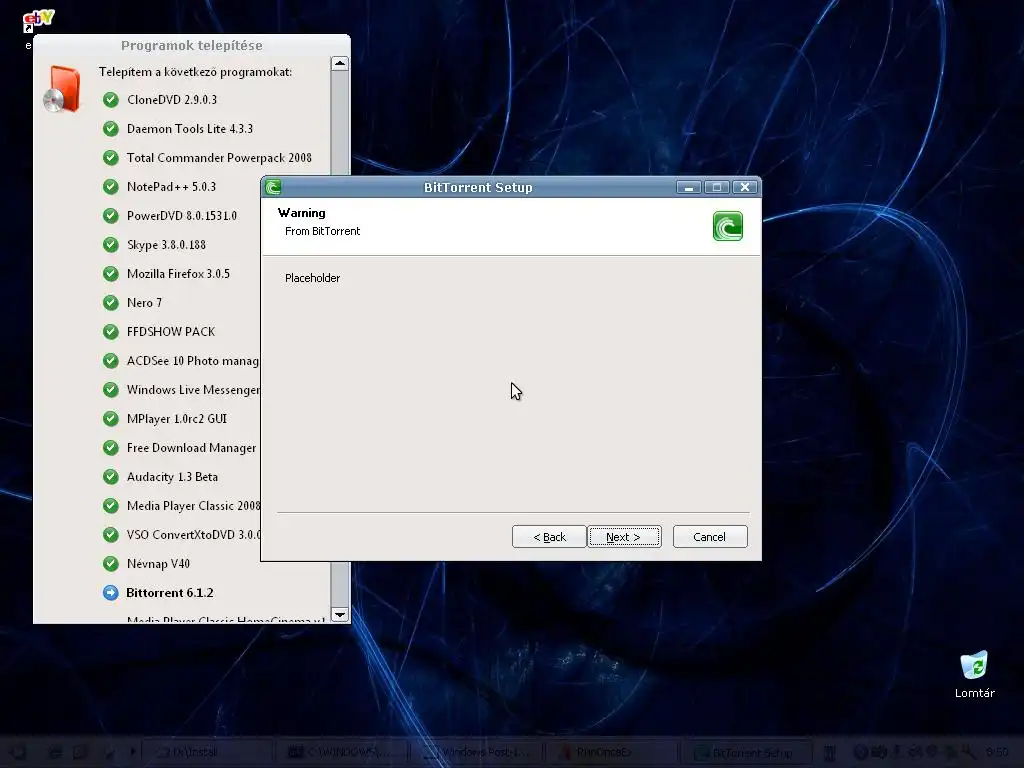Select the FFDSHOW PACK entry

click(171, 332)
